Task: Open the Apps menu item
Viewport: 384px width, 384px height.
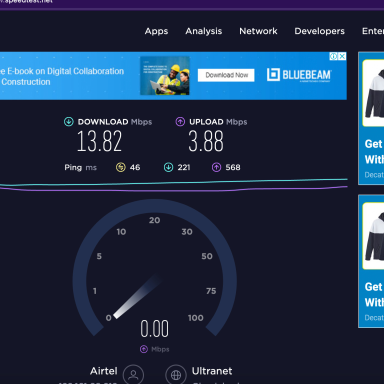Action: tap(156, 31)
